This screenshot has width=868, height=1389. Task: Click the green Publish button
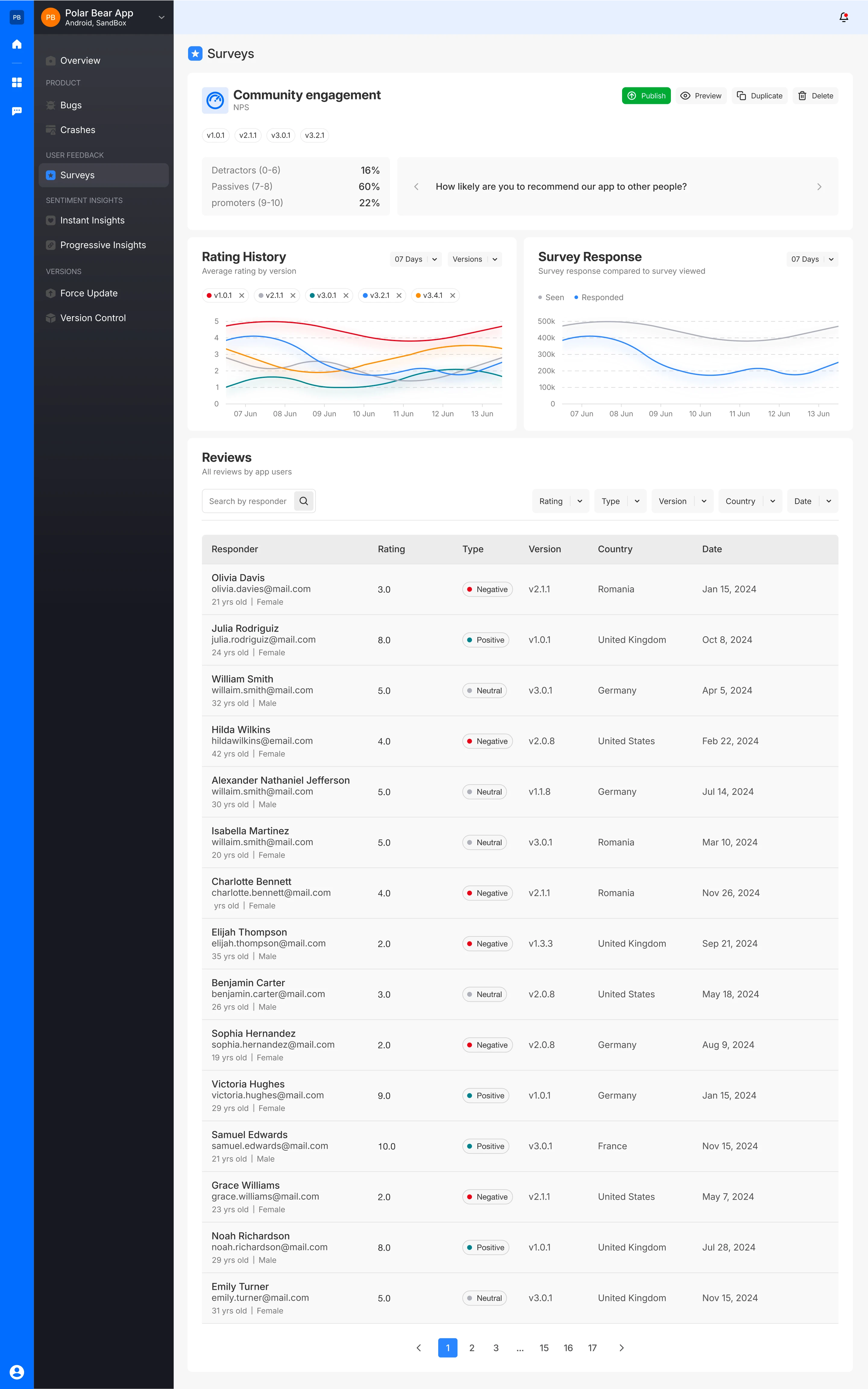pos(646,96)
